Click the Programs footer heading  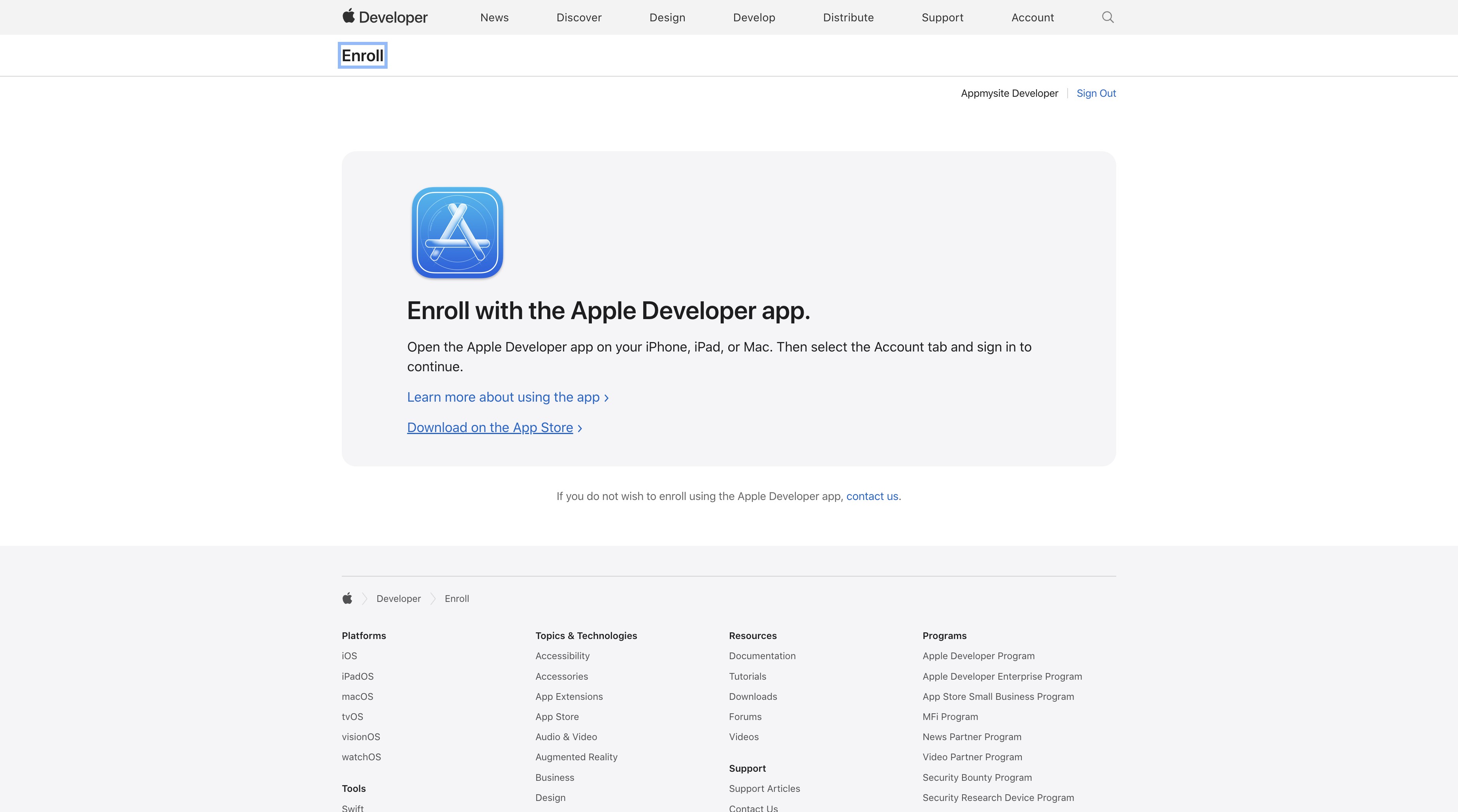coord(944,635)
